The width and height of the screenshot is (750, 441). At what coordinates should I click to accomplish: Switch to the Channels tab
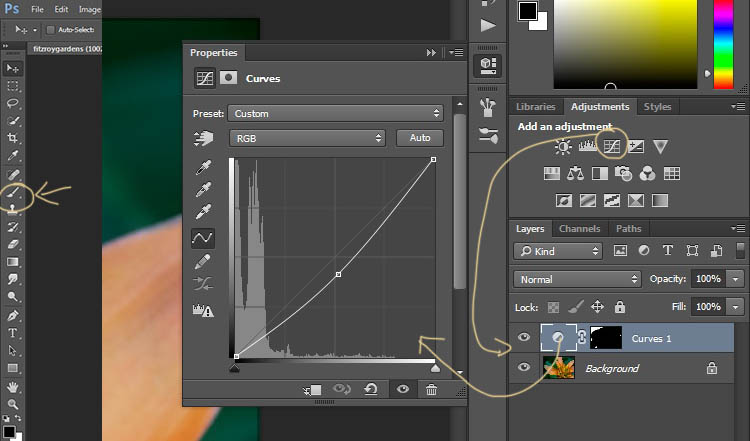coord(579,229)
